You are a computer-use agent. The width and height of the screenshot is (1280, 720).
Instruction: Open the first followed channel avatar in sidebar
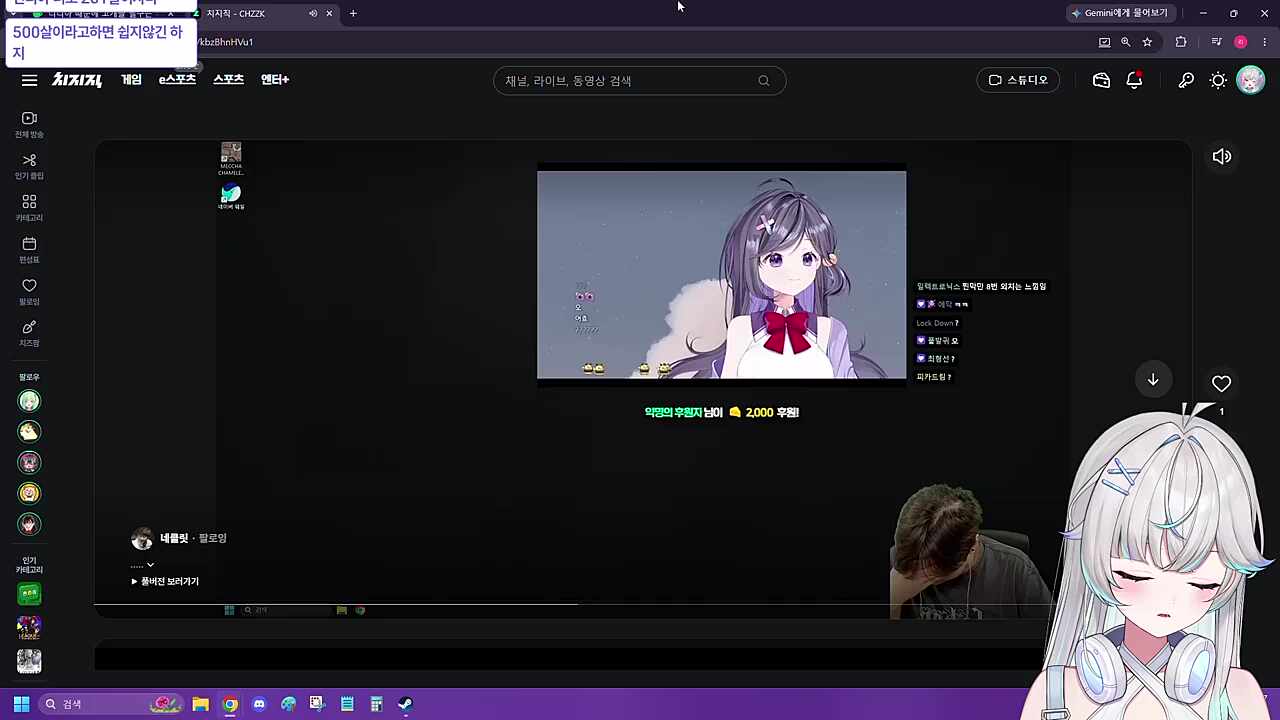tap(29, 401)
